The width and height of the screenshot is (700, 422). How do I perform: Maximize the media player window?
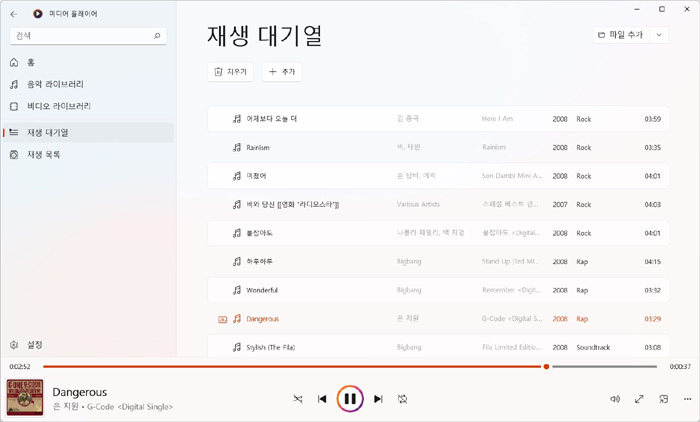pyautogui.click(x=662, y=9)
